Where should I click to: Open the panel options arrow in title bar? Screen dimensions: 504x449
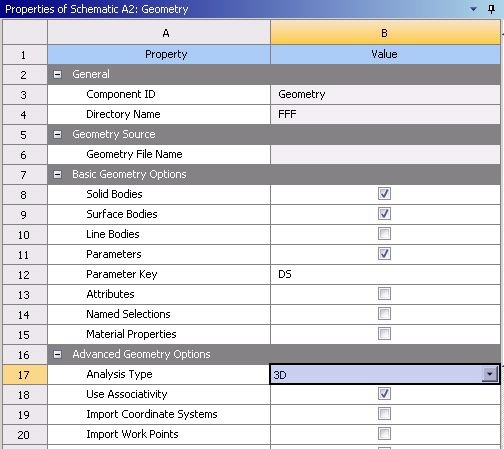point(473,9)
